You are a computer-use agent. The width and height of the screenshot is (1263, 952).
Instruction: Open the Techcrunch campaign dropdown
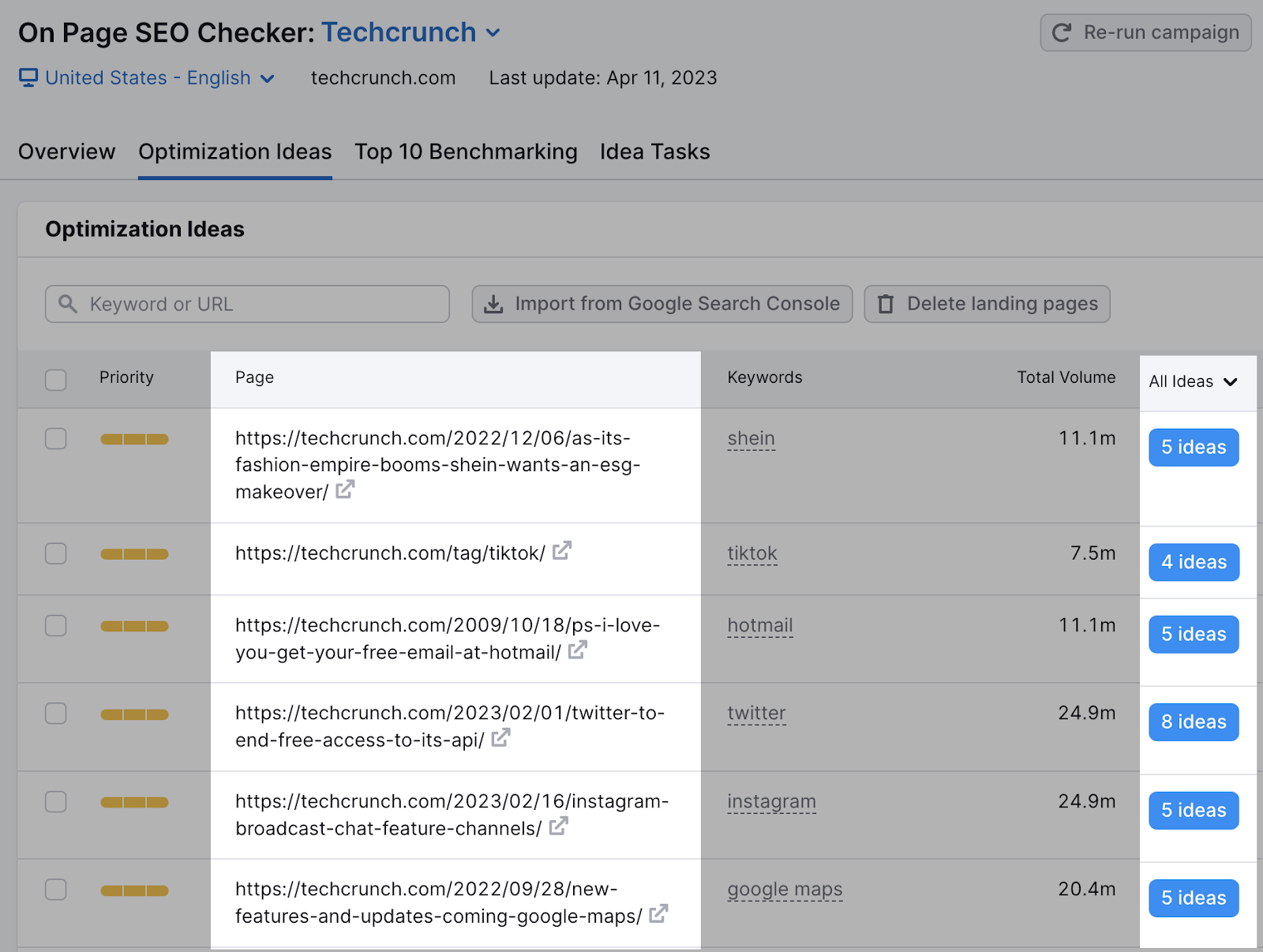[x=493, y=33]
